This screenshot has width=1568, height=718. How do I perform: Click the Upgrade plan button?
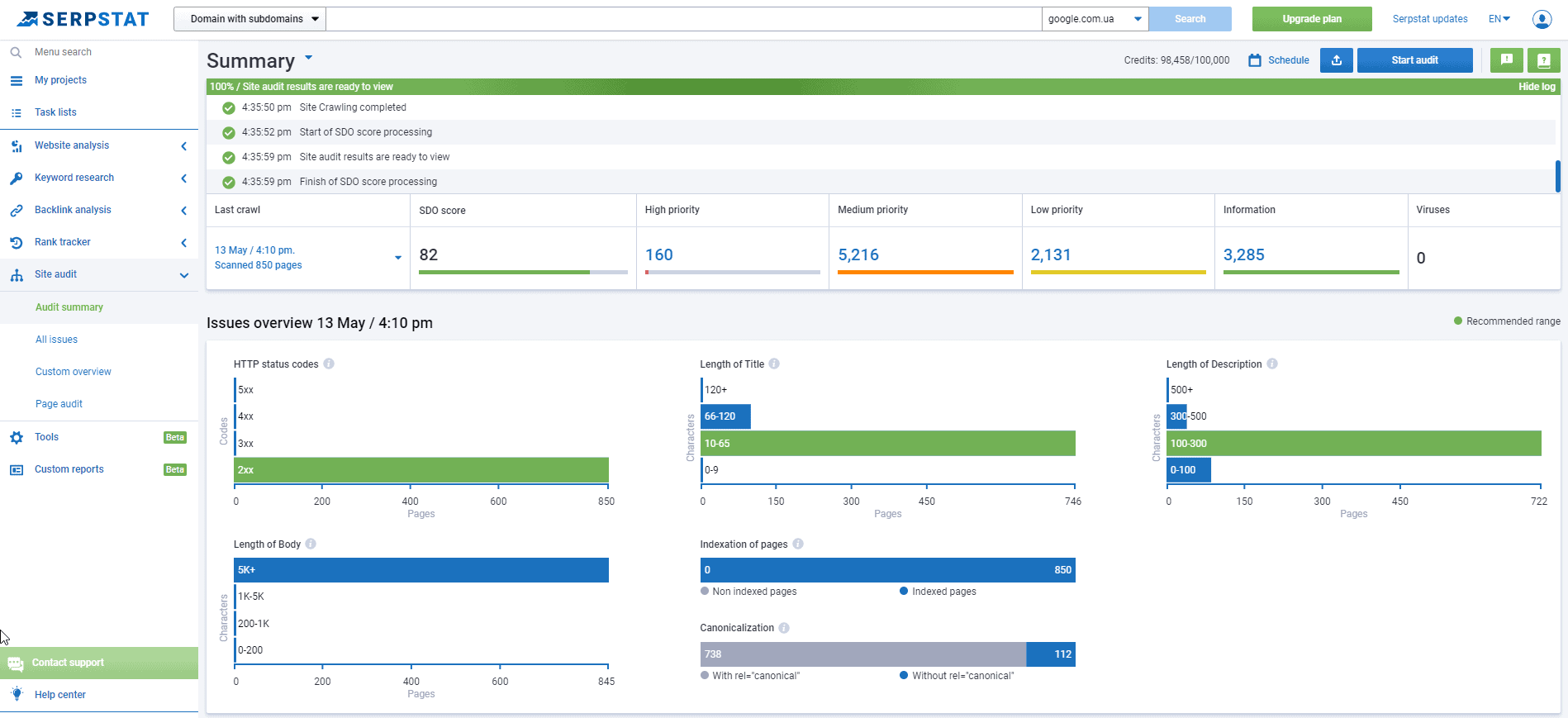[x=1312, y=19]
